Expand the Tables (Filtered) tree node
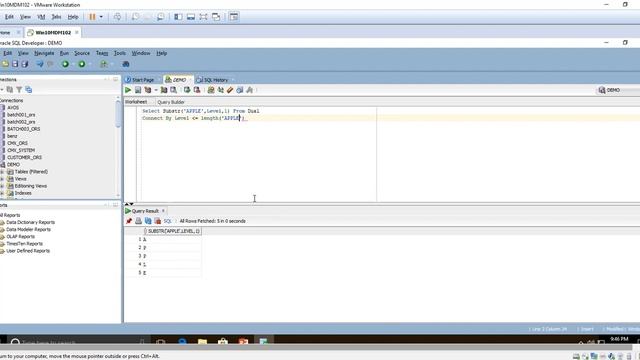The image size is (640, 360). click(x=2, y=172)
